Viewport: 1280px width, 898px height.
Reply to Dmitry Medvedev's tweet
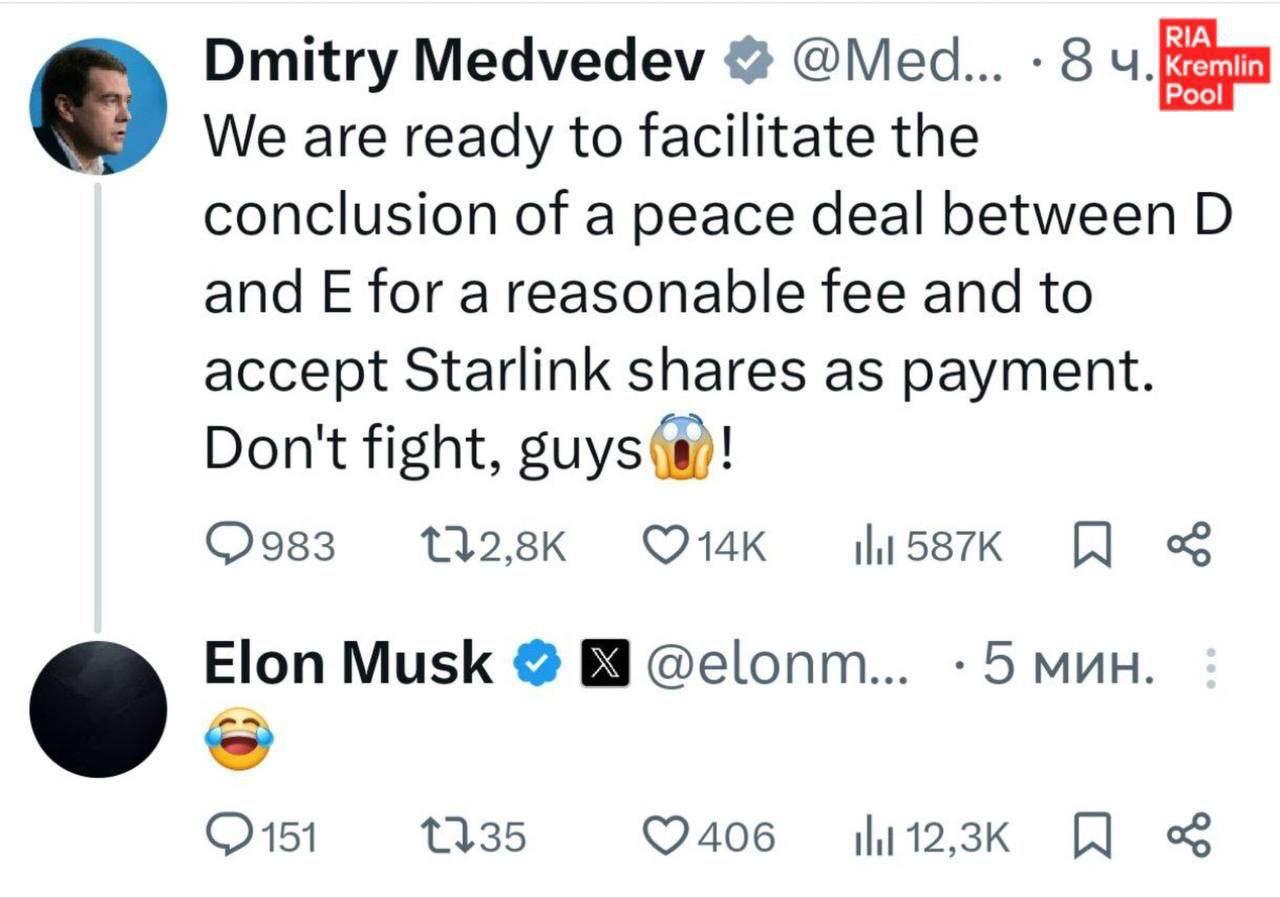pyautogui.click(x=230, y=546)
